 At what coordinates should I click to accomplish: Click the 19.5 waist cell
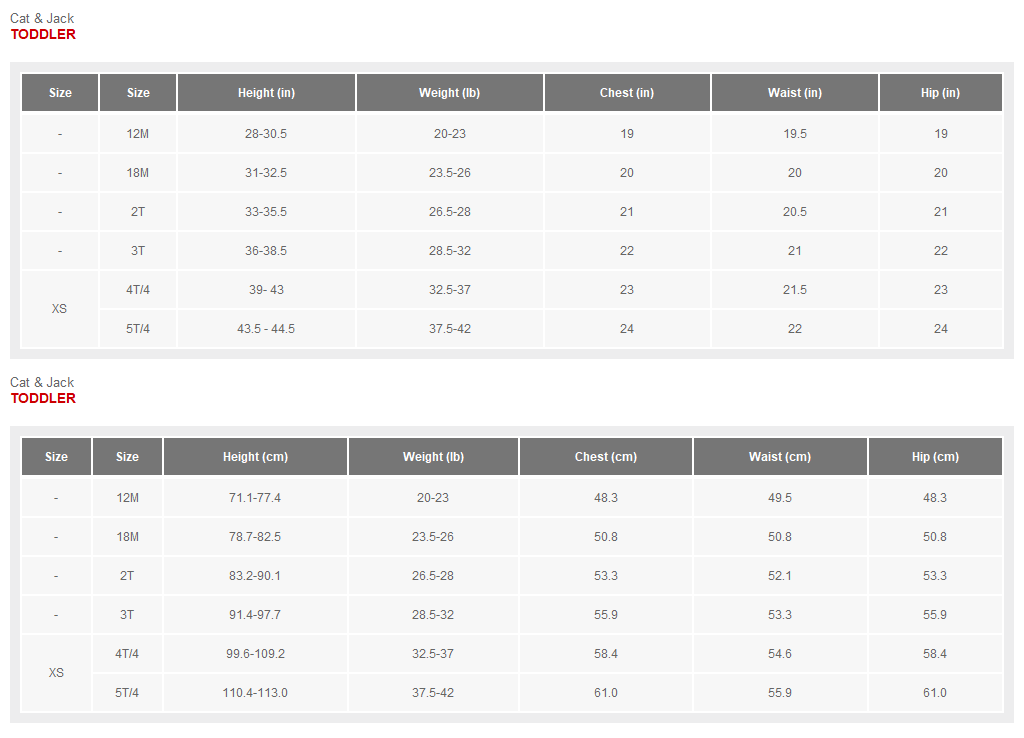[794, 134]
